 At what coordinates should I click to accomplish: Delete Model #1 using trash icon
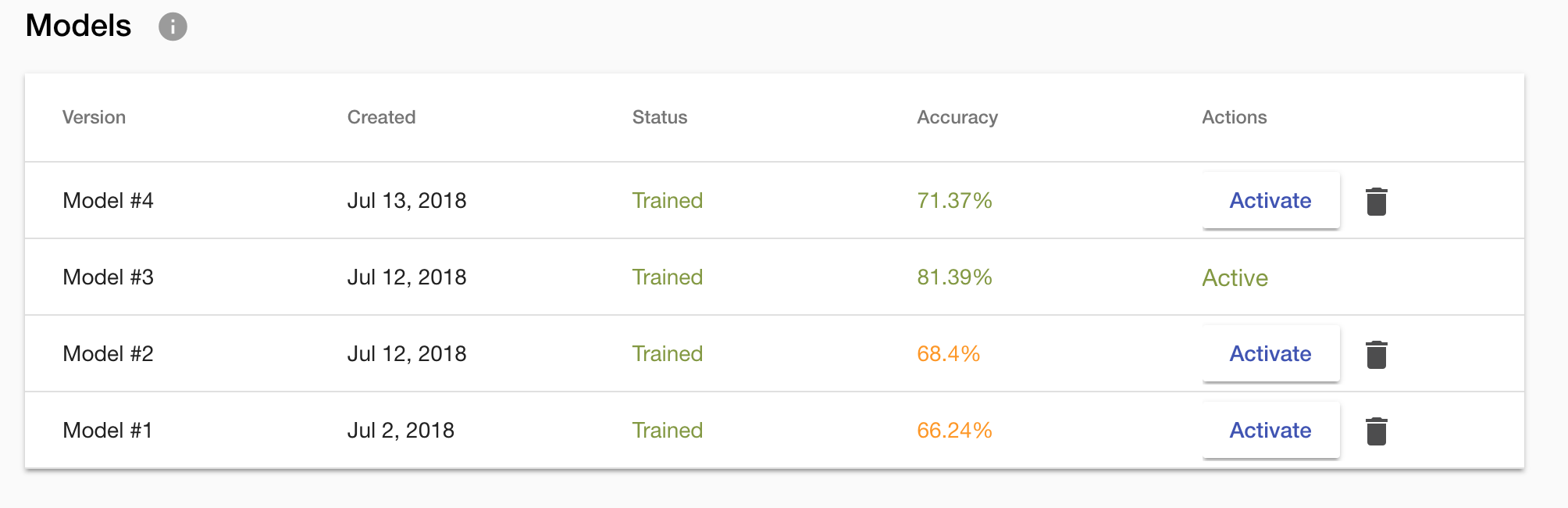(1376, 431)
